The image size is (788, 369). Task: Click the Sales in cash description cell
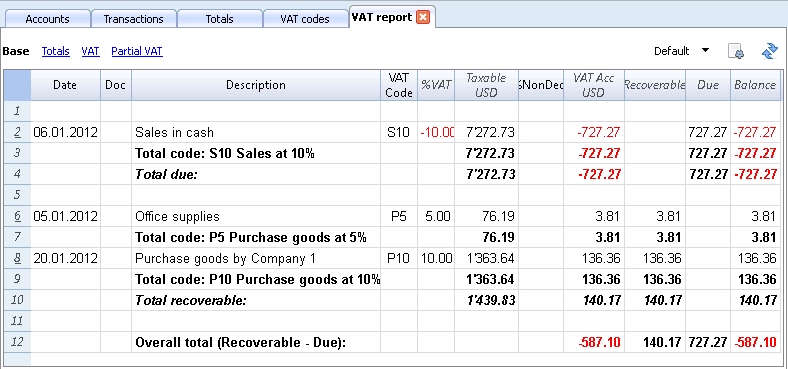pos(256,132)
